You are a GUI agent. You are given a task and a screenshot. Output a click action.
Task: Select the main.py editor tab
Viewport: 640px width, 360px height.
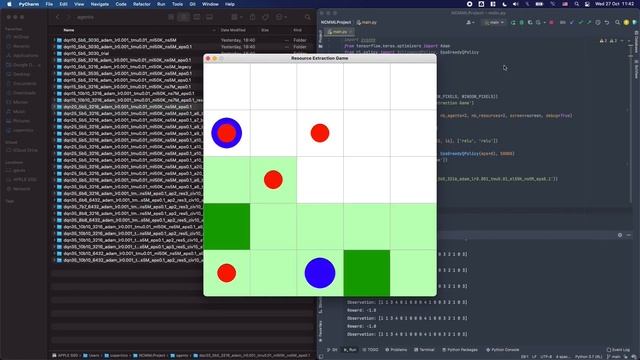[x=340, y=31]
